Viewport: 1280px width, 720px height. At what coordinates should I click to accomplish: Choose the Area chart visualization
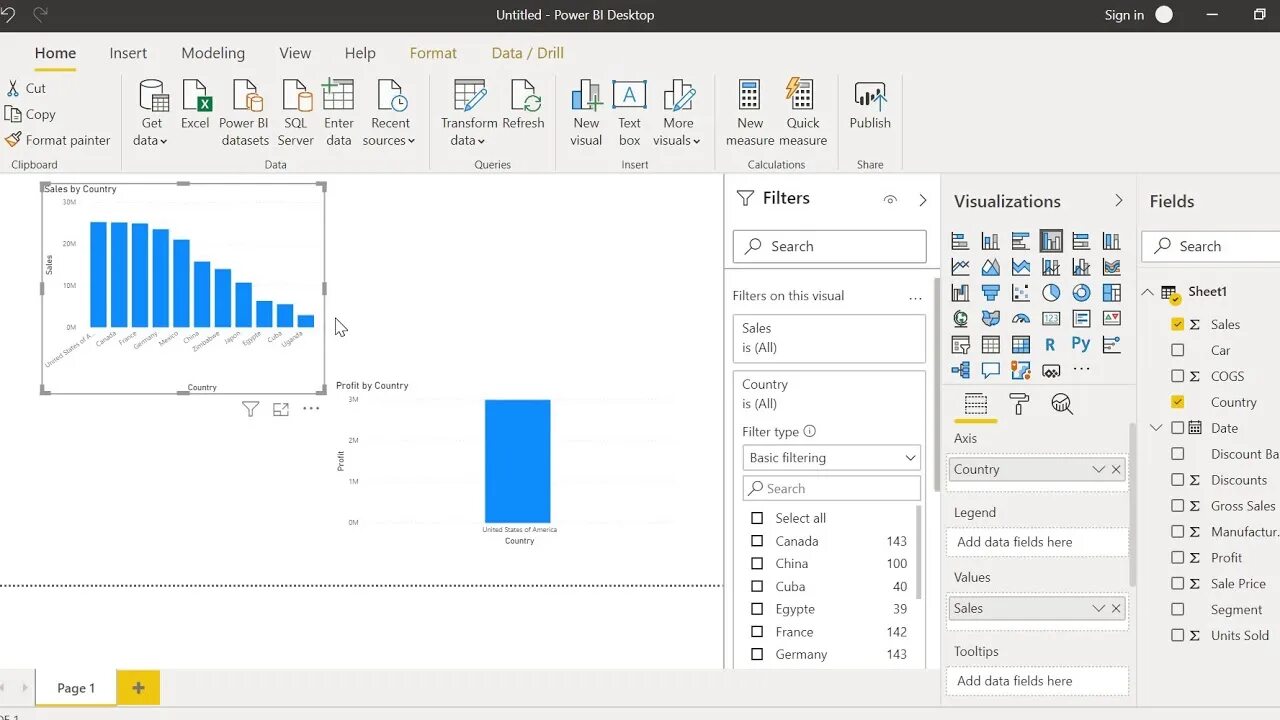tap(990, 267)
